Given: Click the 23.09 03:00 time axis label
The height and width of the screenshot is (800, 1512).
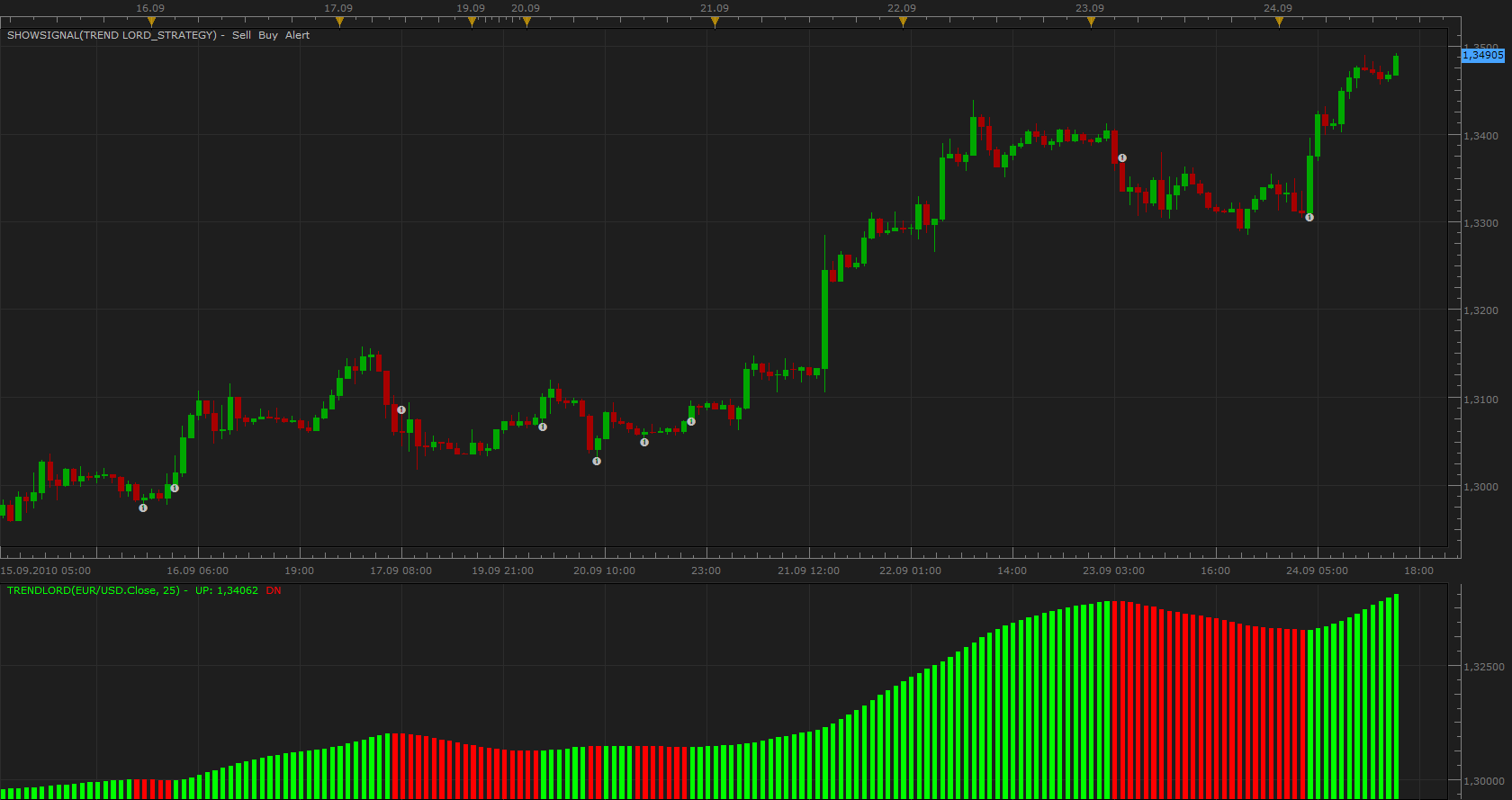Looking at the screenshot, I should pos(1113,571).
